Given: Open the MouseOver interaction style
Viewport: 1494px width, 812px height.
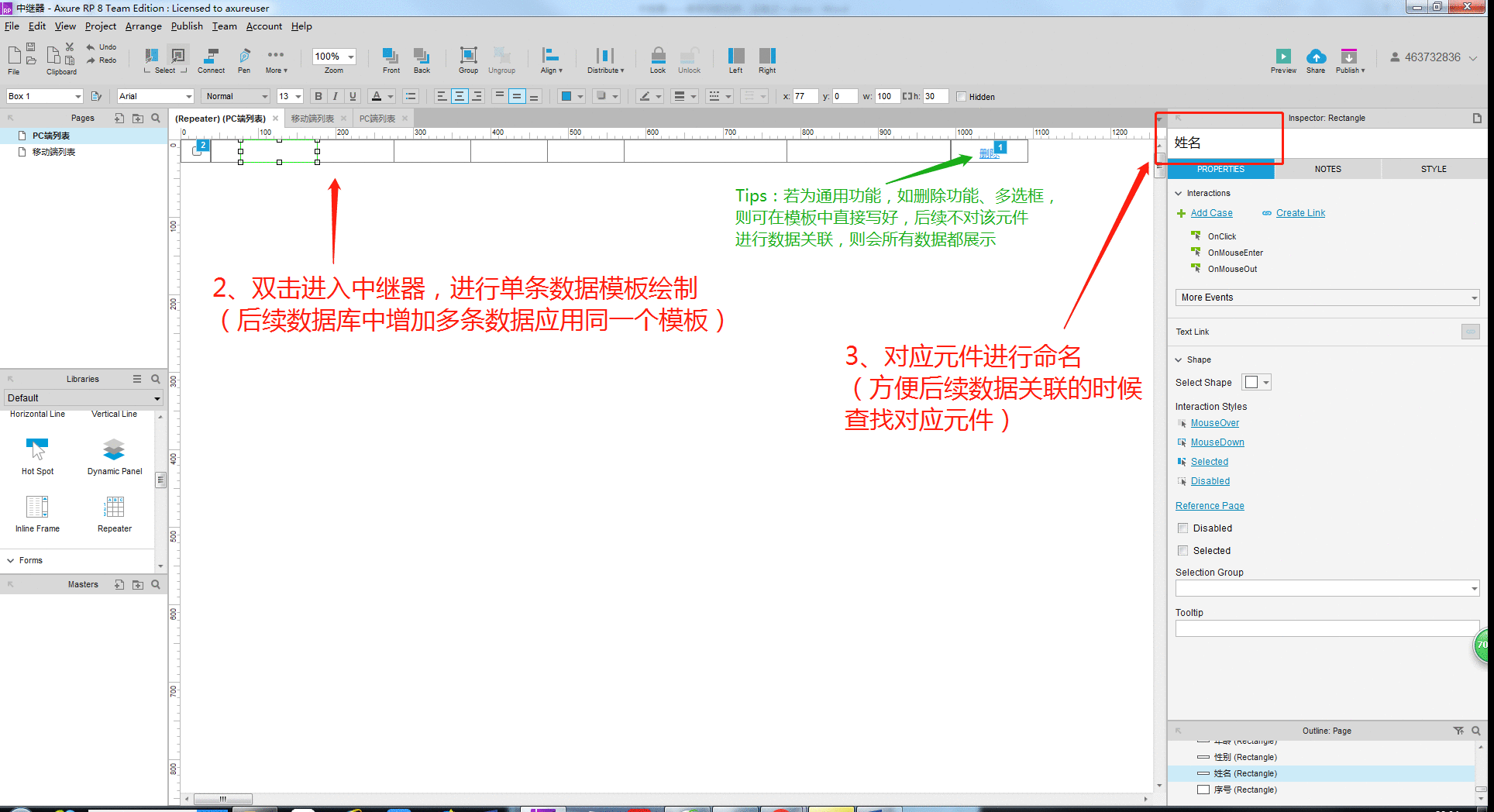Looking at the screenshot, I should [x=1214, y=423].
